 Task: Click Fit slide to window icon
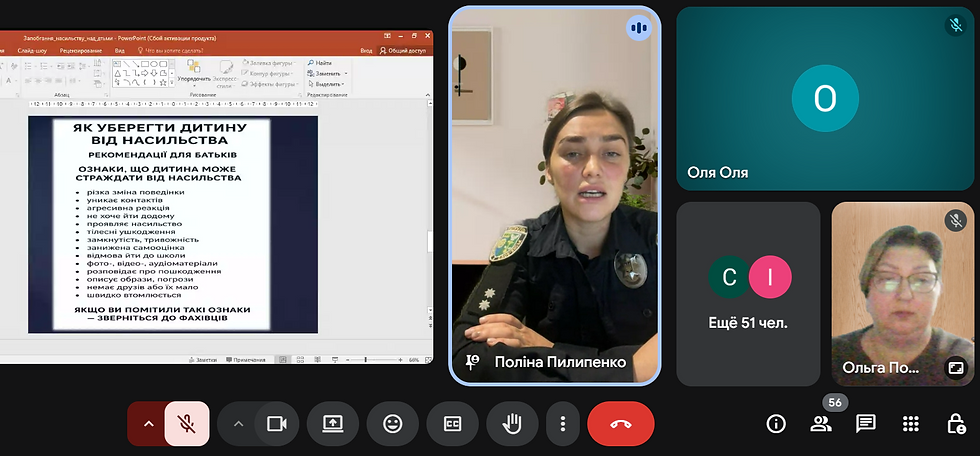pos(428,360)
